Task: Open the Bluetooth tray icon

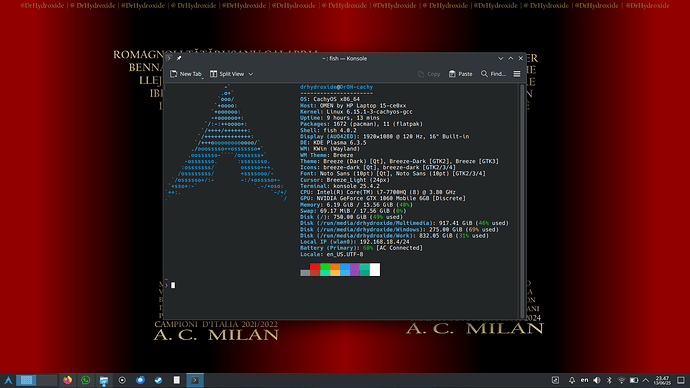Action: pos(609,380)
